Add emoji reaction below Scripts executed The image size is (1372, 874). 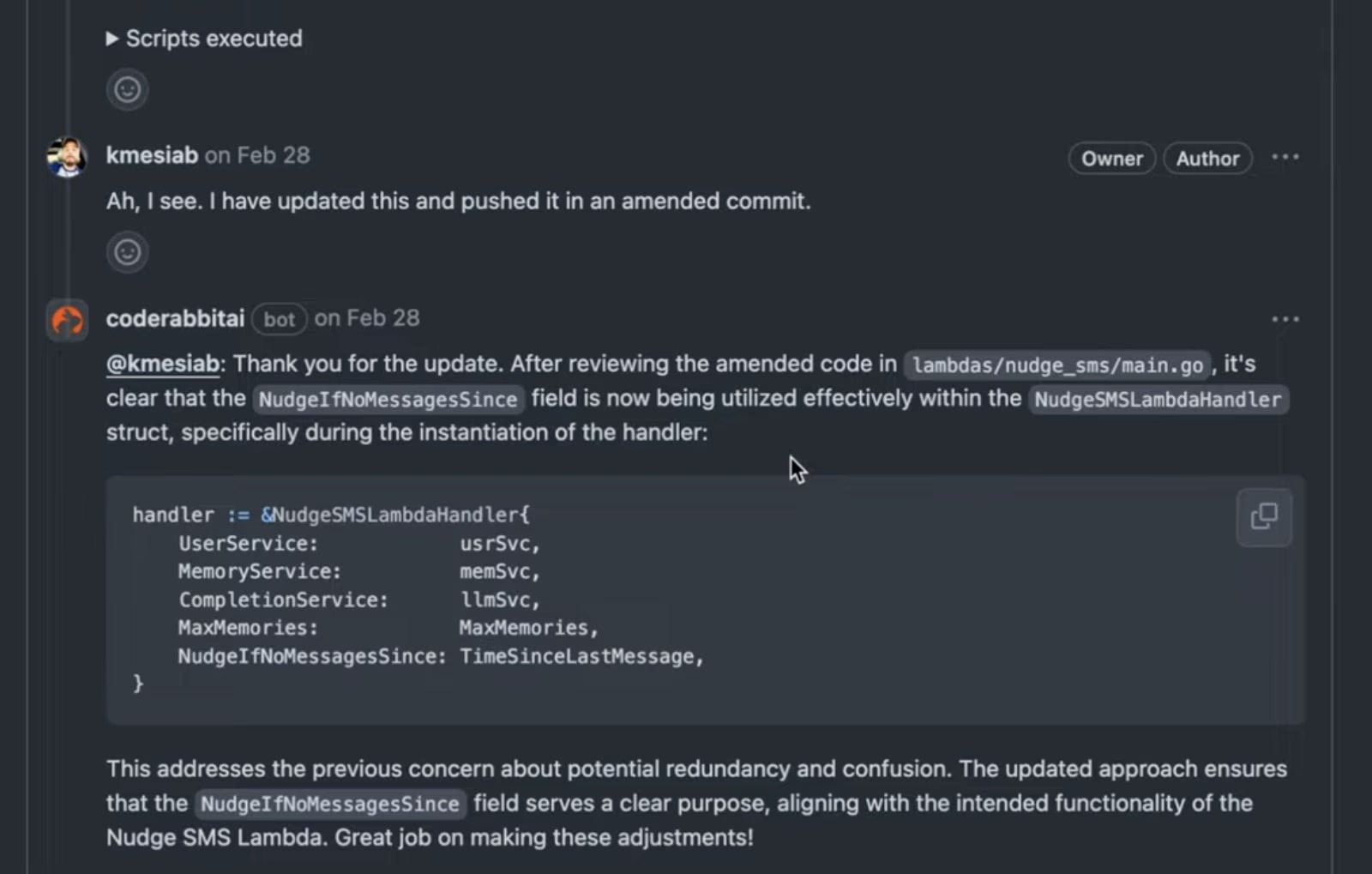point(128,90)
